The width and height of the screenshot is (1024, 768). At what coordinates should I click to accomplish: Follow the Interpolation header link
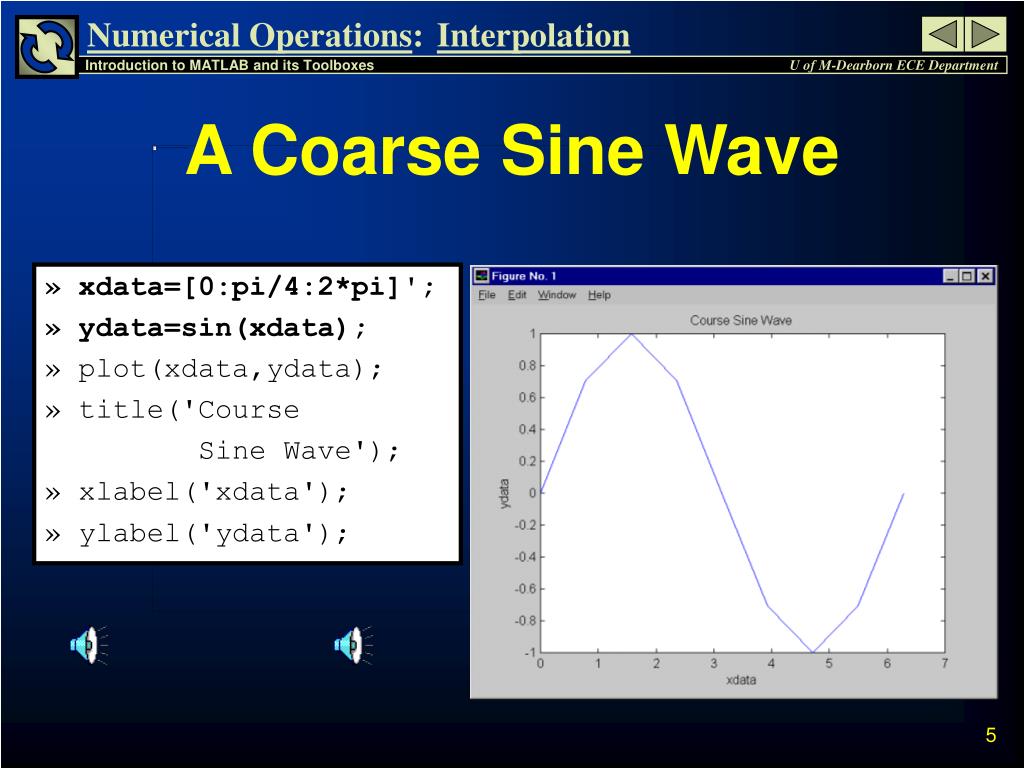click(x=533, y=36)
